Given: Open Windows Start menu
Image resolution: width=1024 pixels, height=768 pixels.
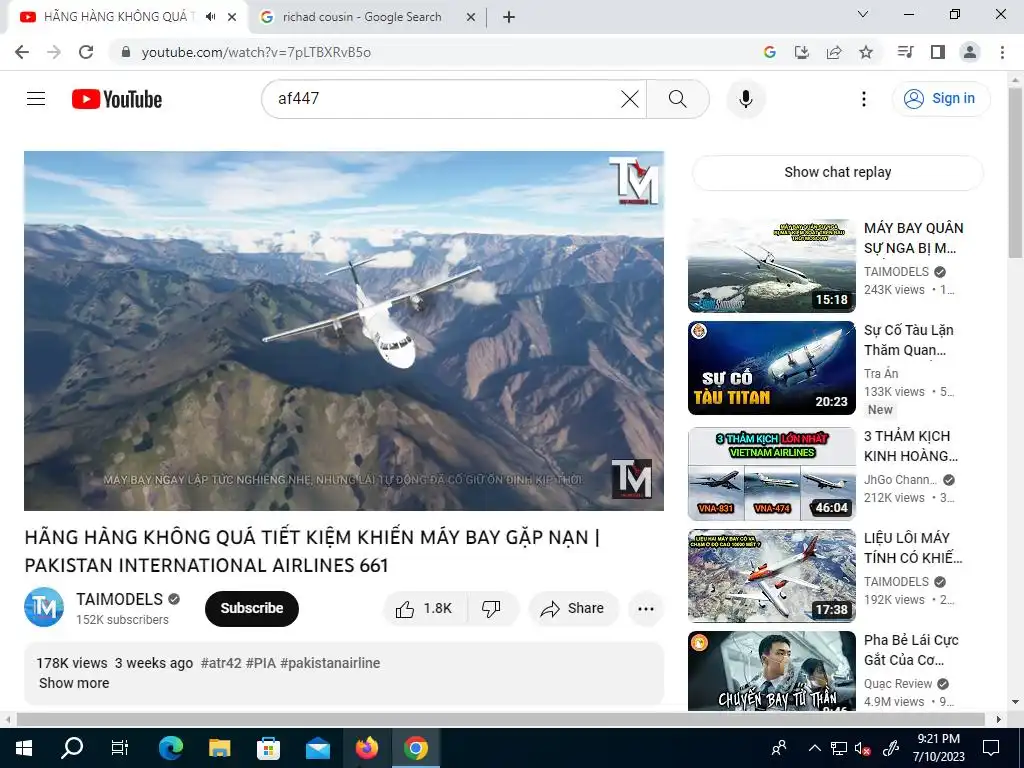Looking at the screenshot, I should point(24,748).
